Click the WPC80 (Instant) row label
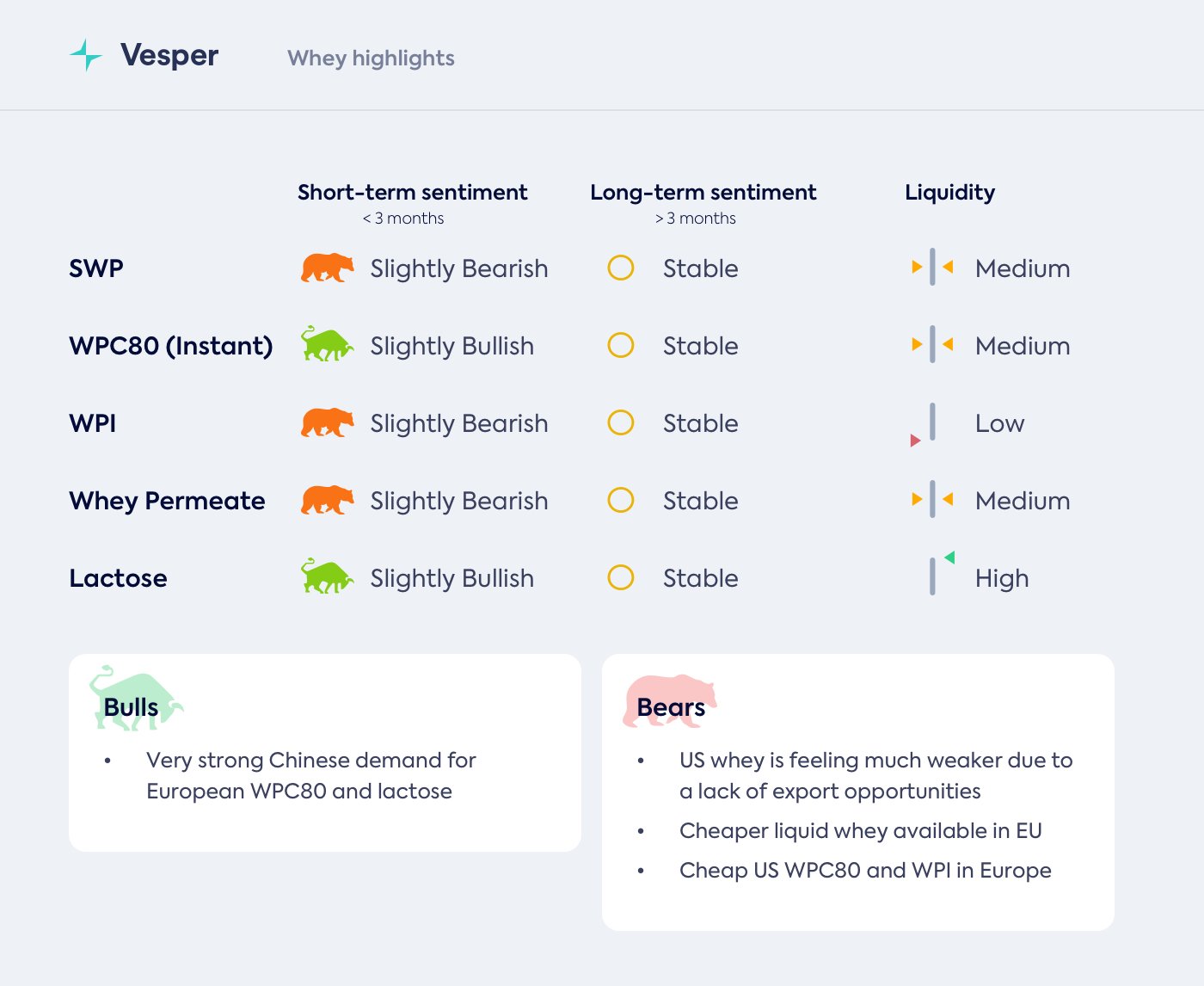The image size is (1204, 986). (x=171, y=346)
